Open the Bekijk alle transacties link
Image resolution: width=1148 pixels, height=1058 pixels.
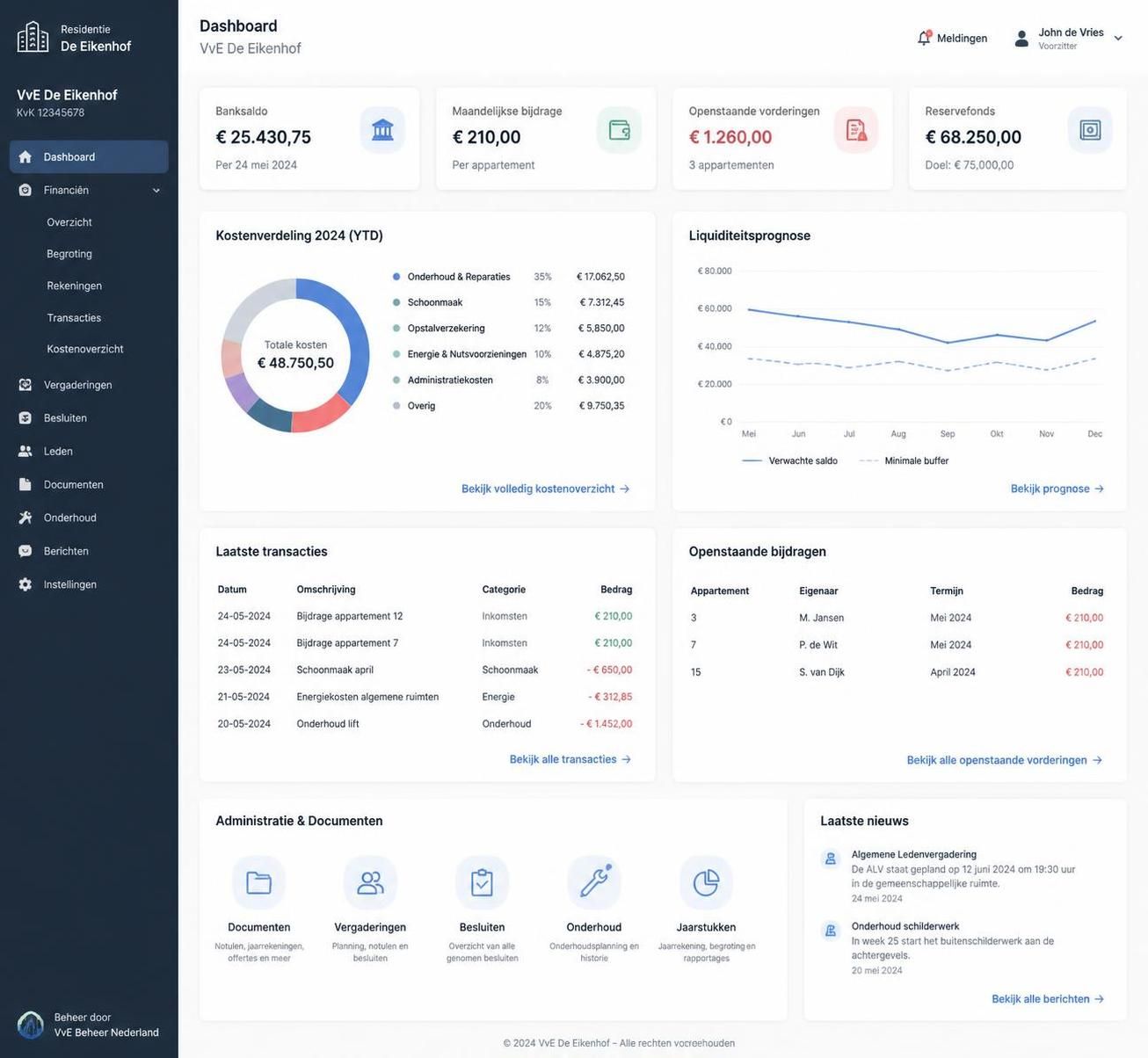click(570, 759)
